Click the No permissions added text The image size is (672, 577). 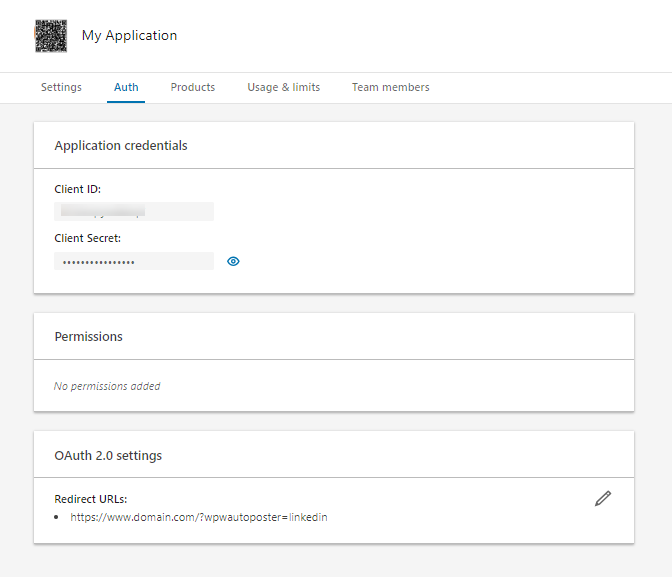[x=107, y=386]
